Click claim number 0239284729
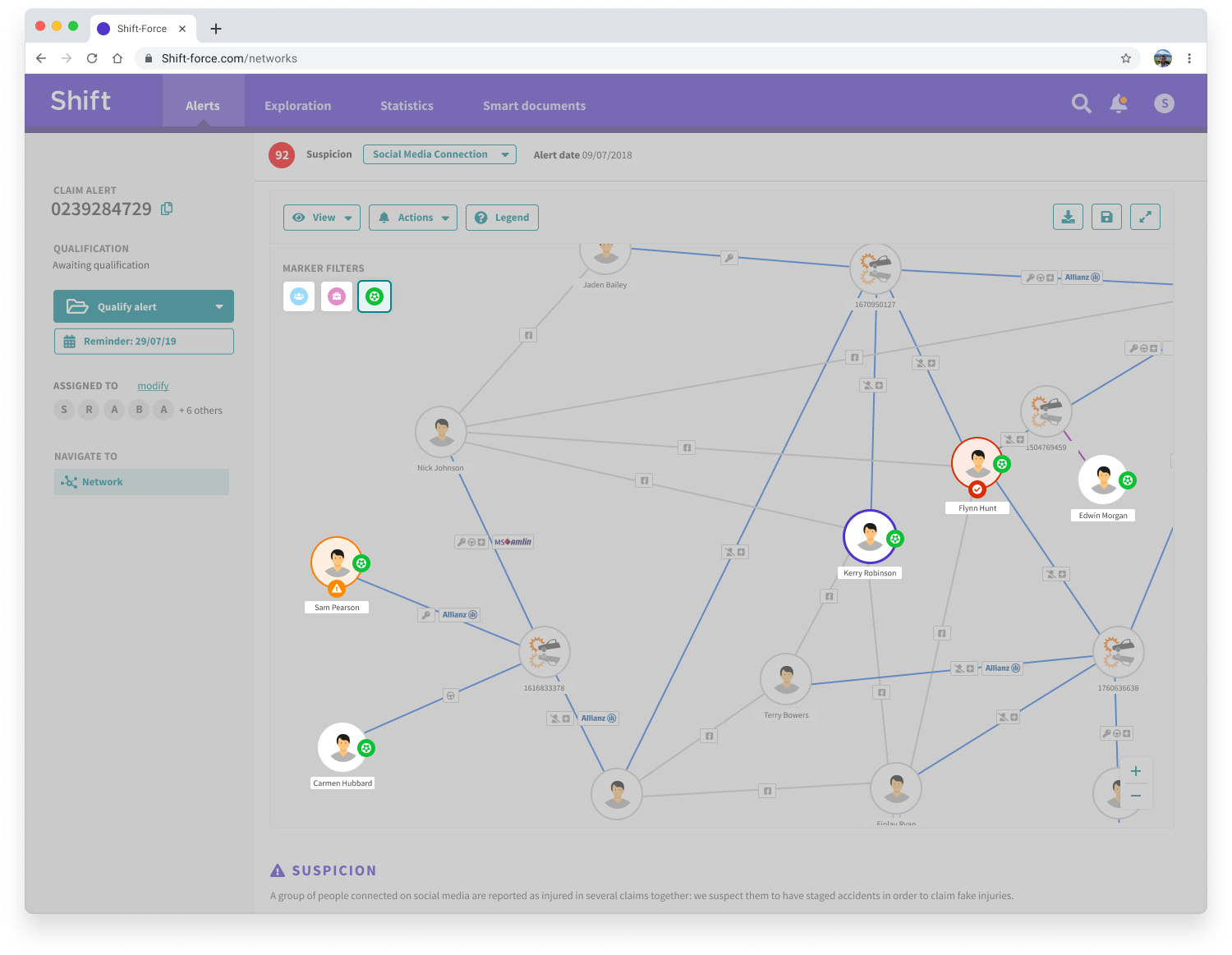This screenshot has width=1232, height=955. [101, 209]
